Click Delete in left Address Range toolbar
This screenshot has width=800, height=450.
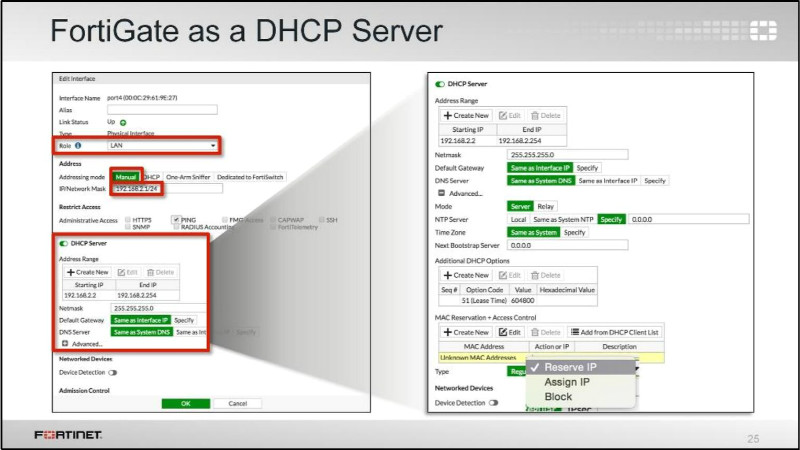click(161, 272)
